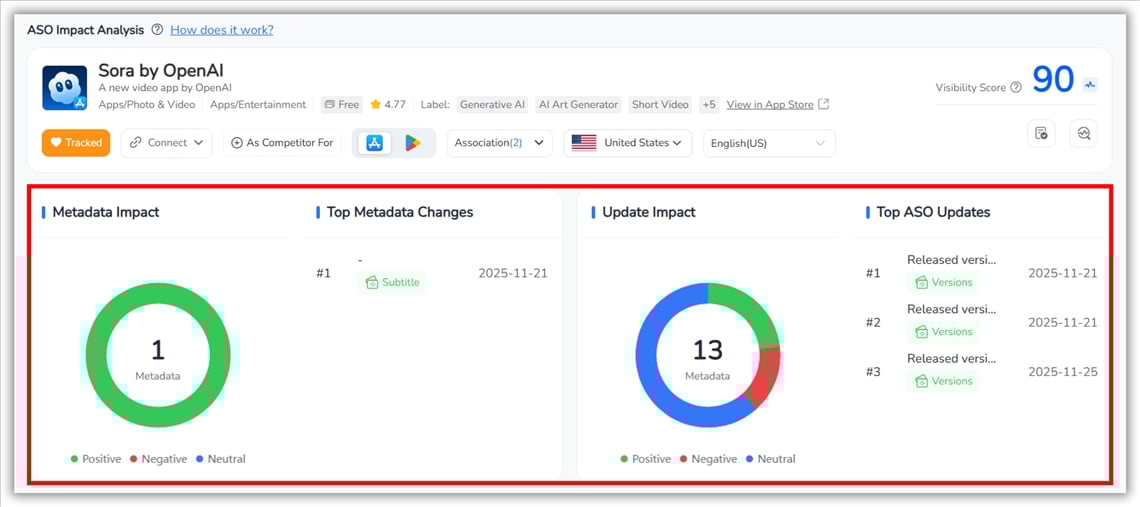The width and height of the screenshot is (1140, 507).
Task: Open the report settings icon button
Action: pyautogui.click(x=1041, y=133)
